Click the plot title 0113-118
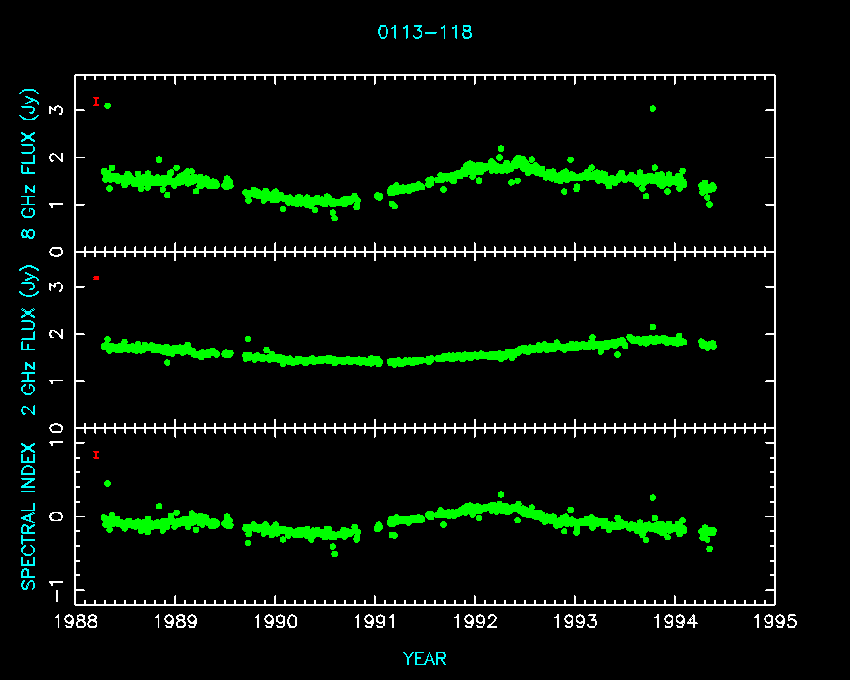The width and height of the screenshot is (850, 680). tap(425, 32)
